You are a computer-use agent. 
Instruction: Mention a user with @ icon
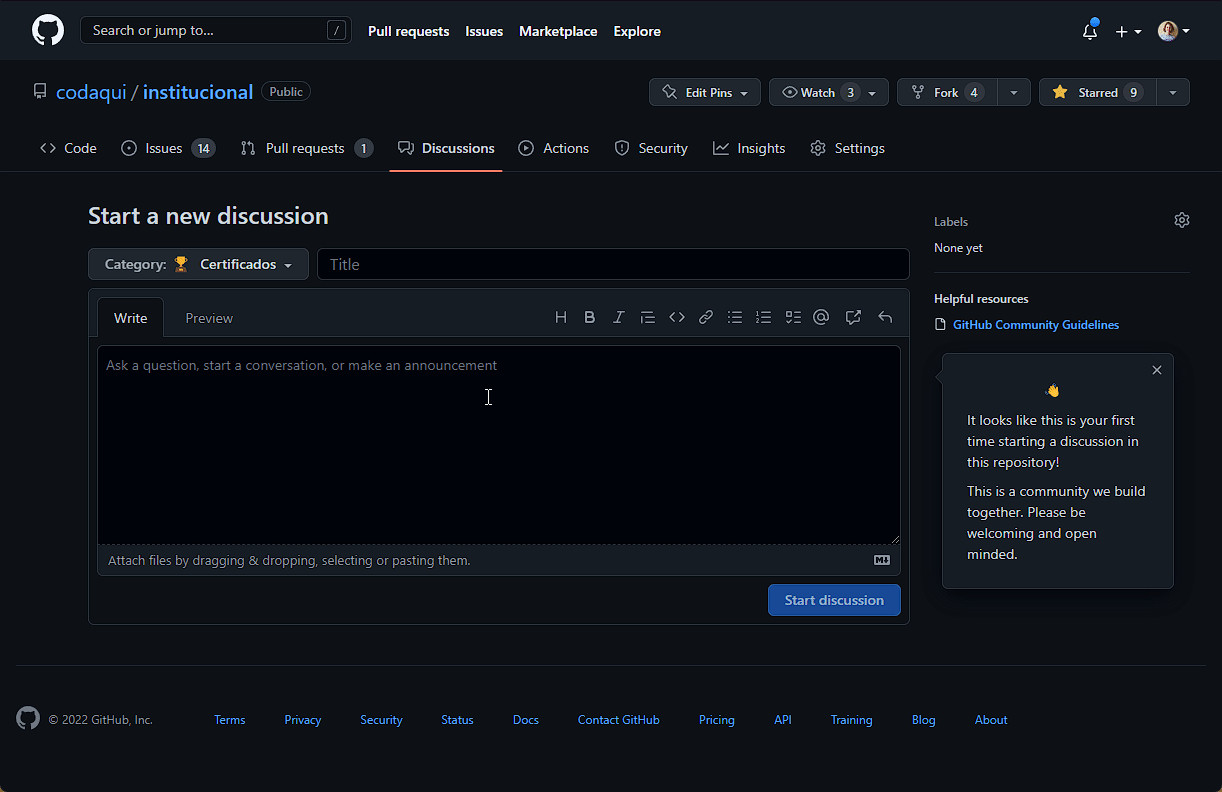click(821, 318)
